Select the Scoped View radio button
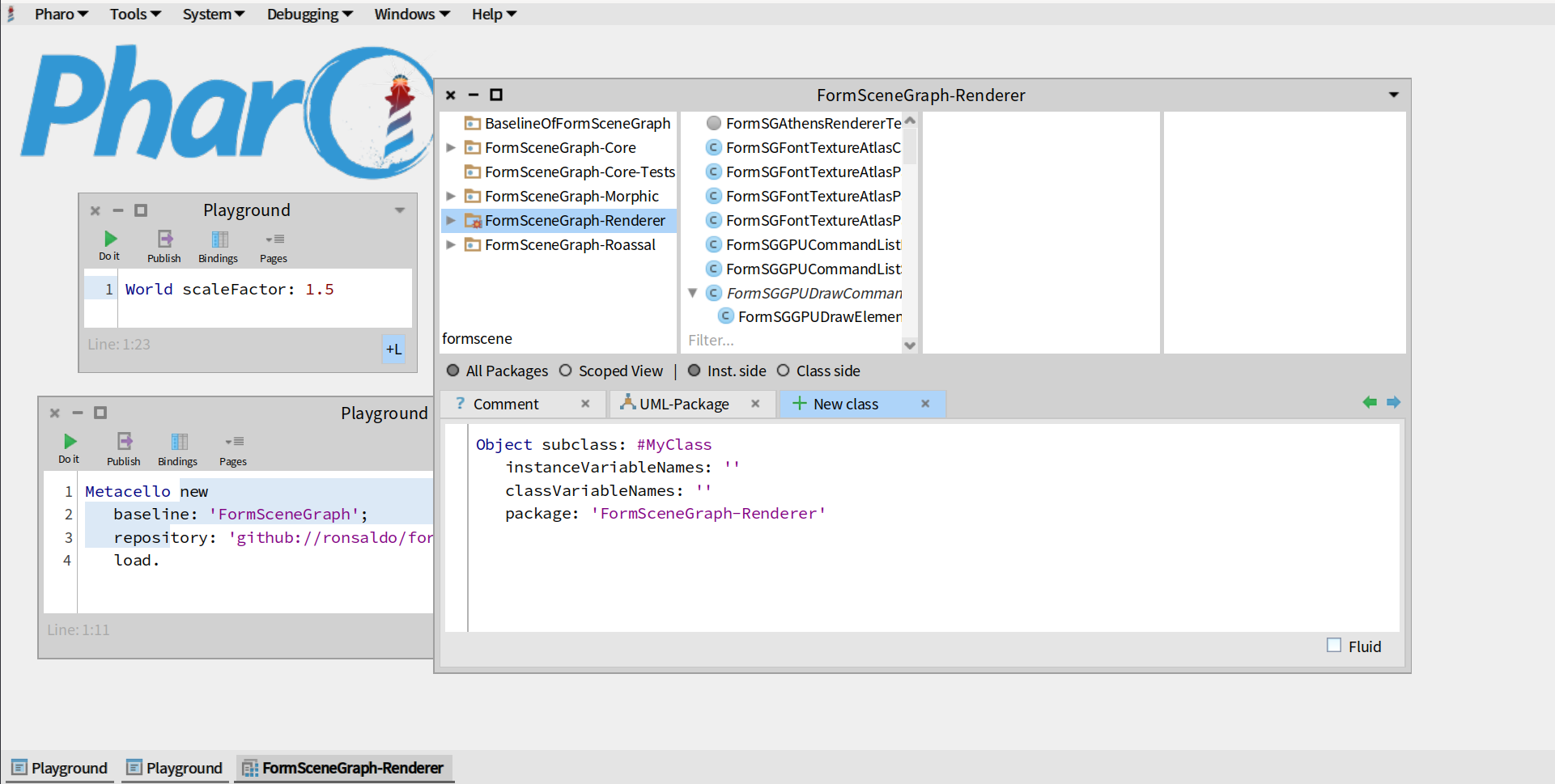1555x784 pixels. point(566,371)
